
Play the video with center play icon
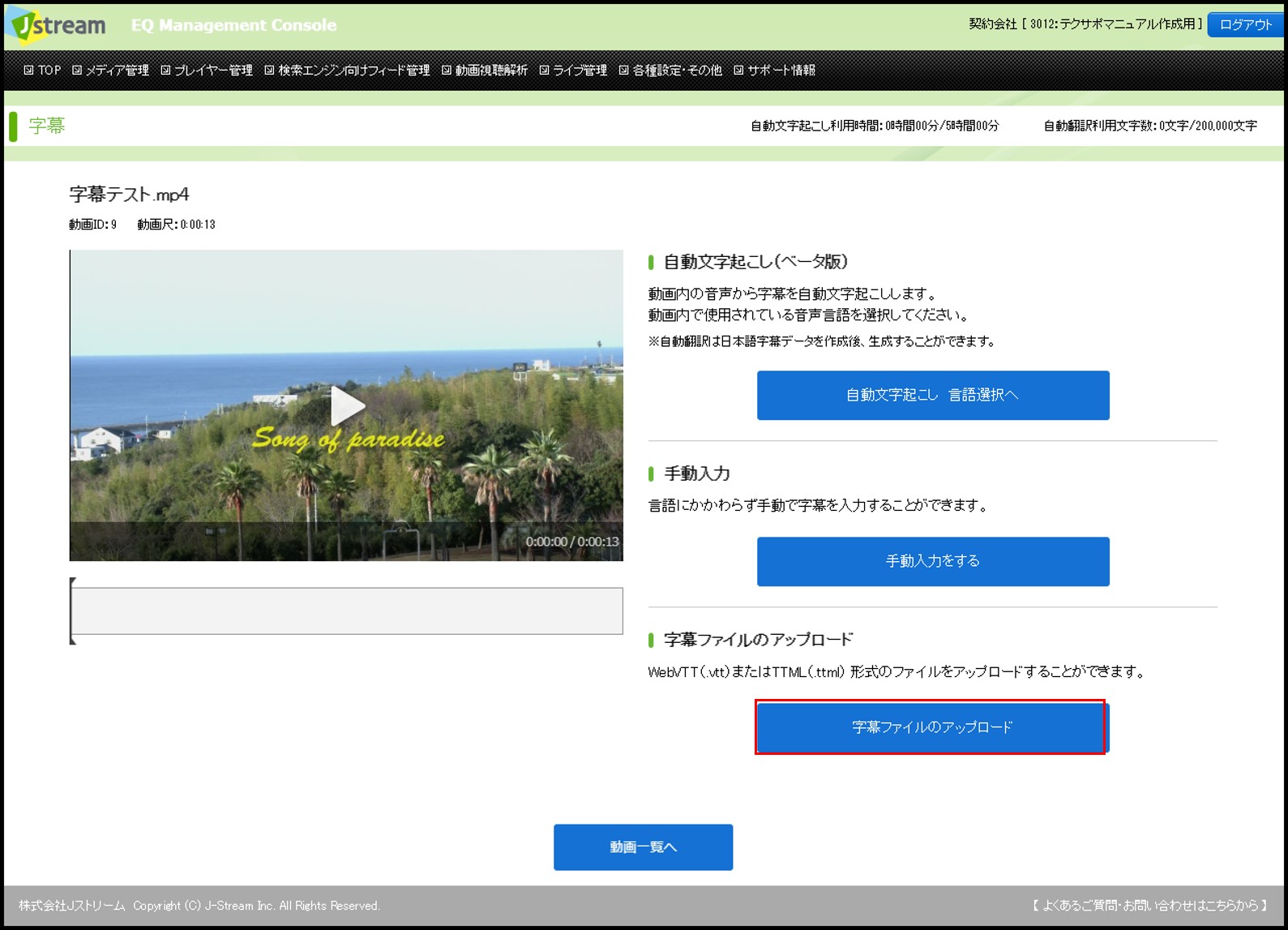pyautogui.click(x=347, y=405)
